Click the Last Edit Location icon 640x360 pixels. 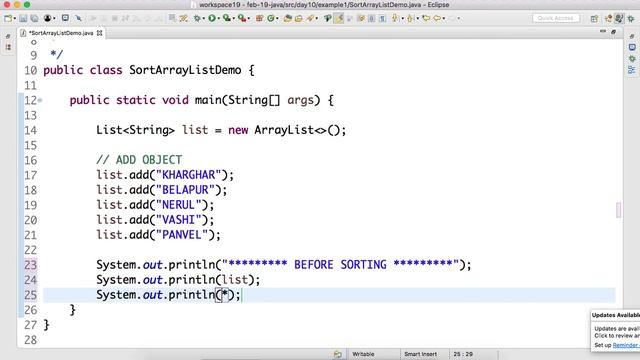click(x=426, y=18)
